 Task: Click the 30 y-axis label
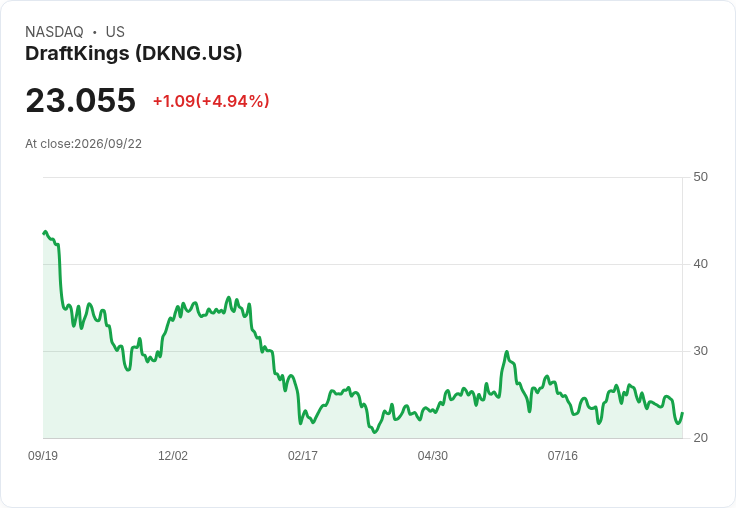point(700,351)
